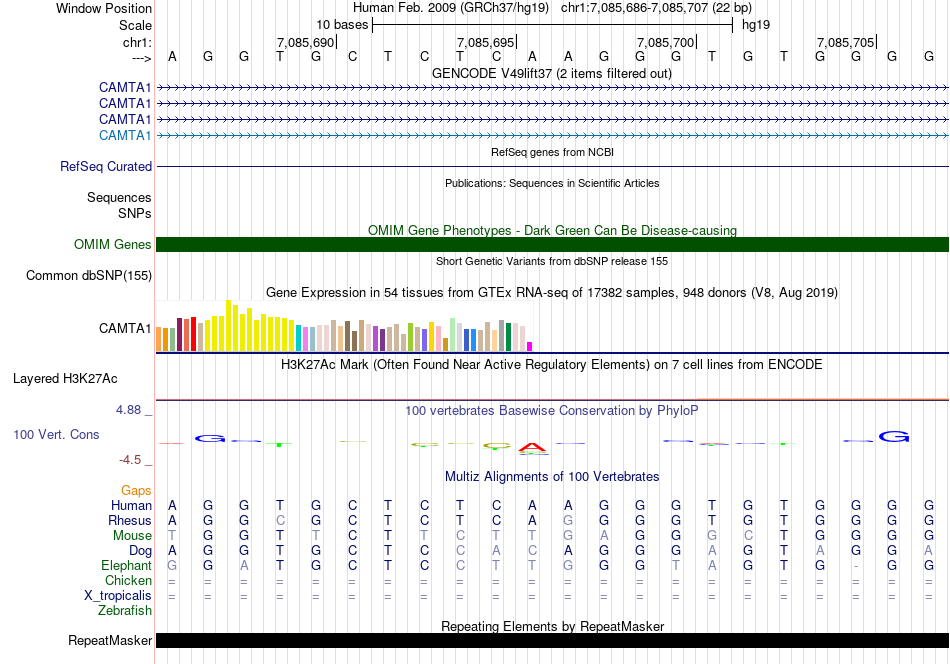The image size is (950, 664).
Task: Click the '10 bases' scale bar label
Action: click(342, 25)
